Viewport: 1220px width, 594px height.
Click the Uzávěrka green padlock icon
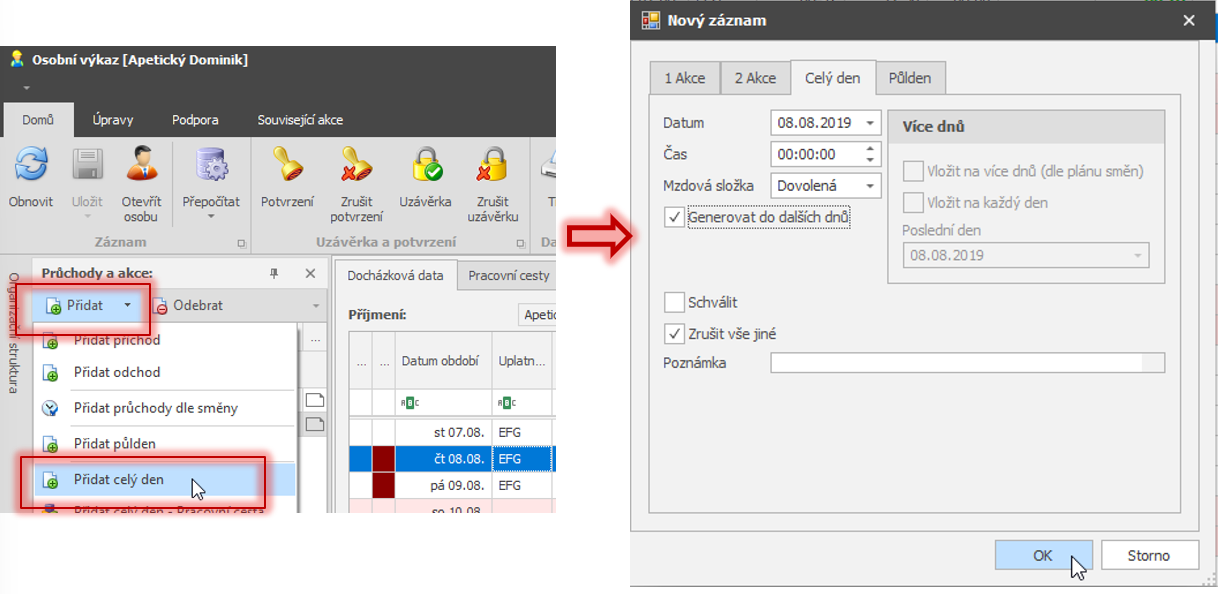coord(425,165)
